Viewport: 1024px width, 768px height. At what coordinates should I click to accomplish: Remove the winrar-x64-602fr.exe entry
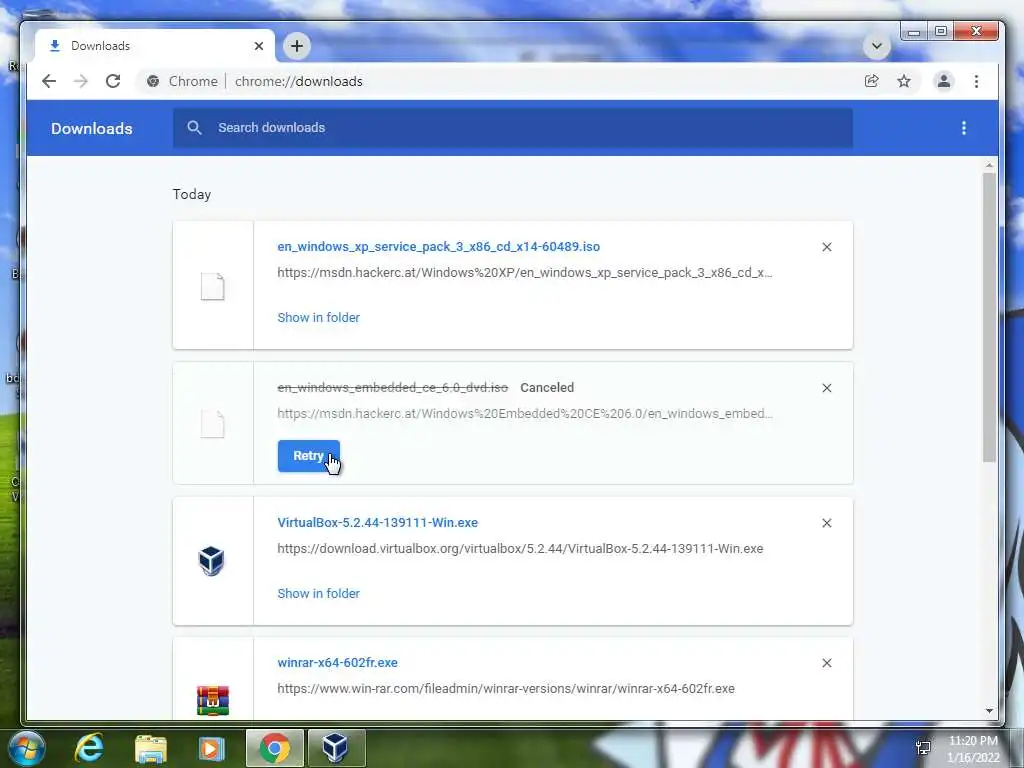pyautogui.click(x=827, y=663)
